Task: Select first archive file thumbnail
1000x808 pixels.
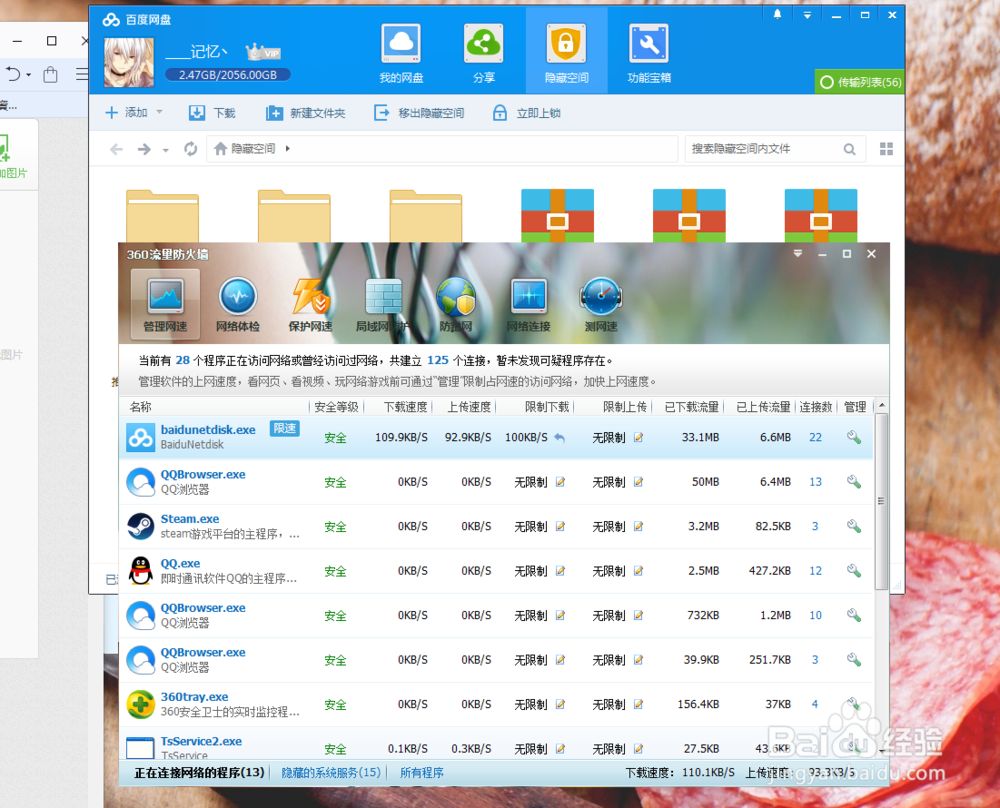Action: click(557, 216)
